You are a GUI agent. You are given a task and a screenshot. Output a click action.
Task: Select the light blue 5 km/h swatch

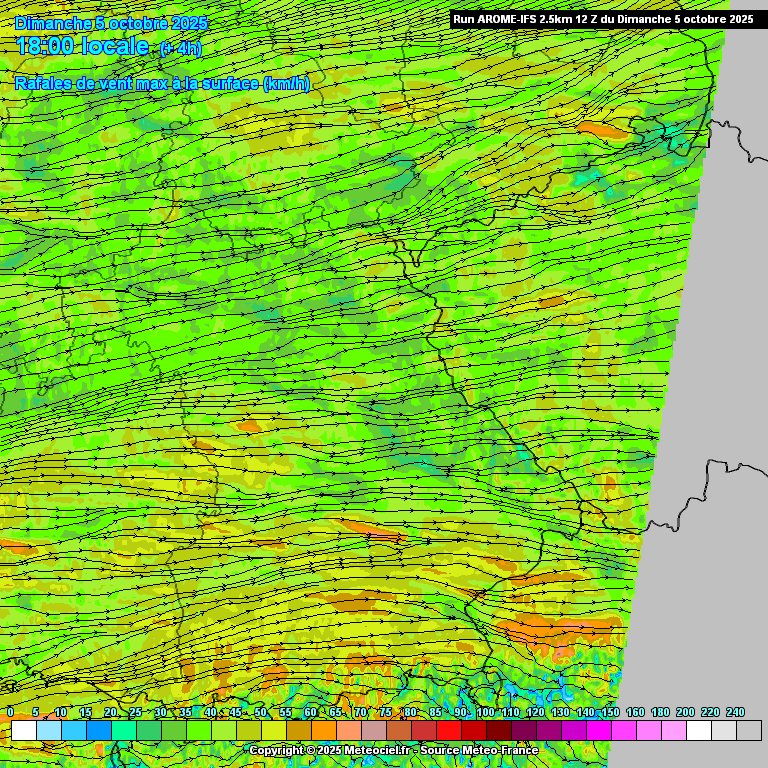48,731
